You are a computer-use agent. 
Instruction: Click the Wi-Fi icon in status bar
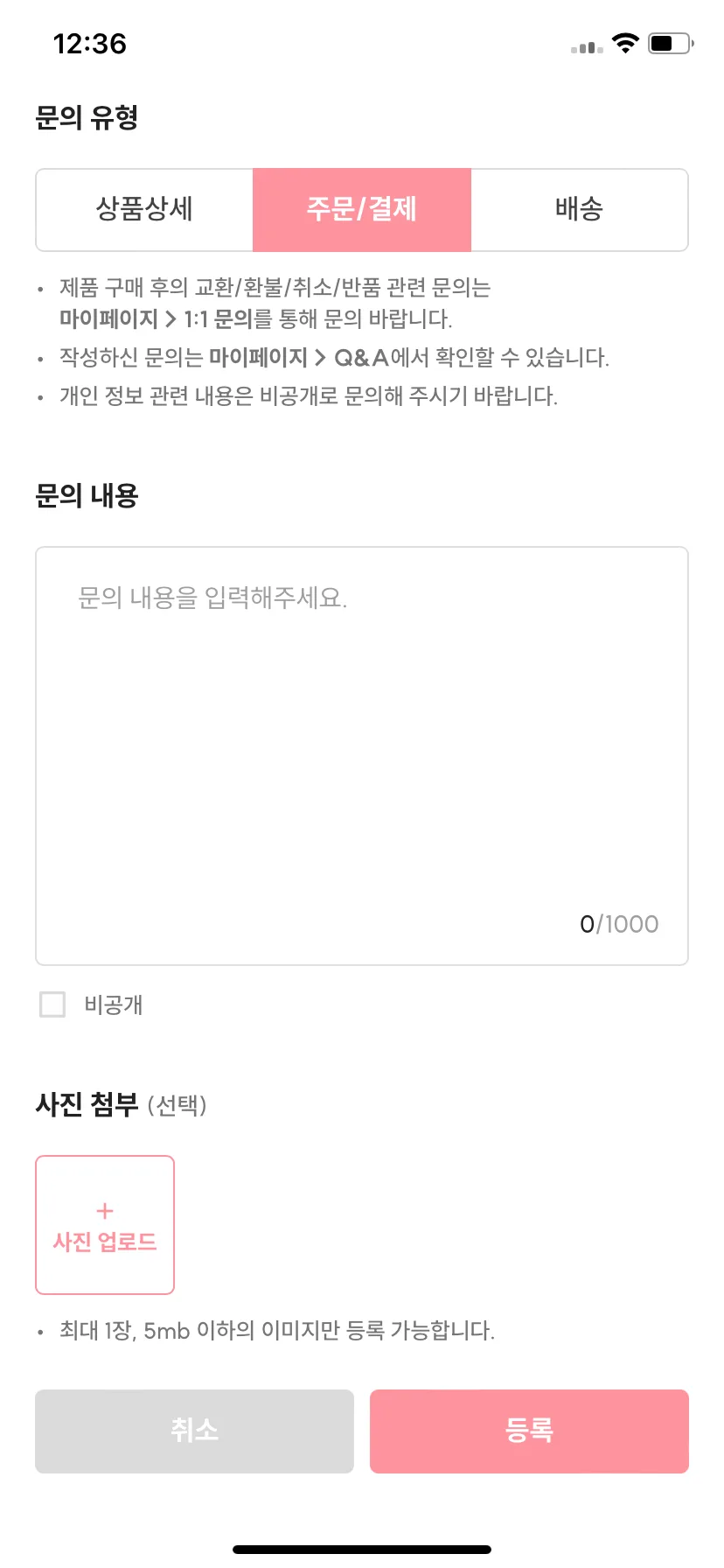click(x=625, y=43)
